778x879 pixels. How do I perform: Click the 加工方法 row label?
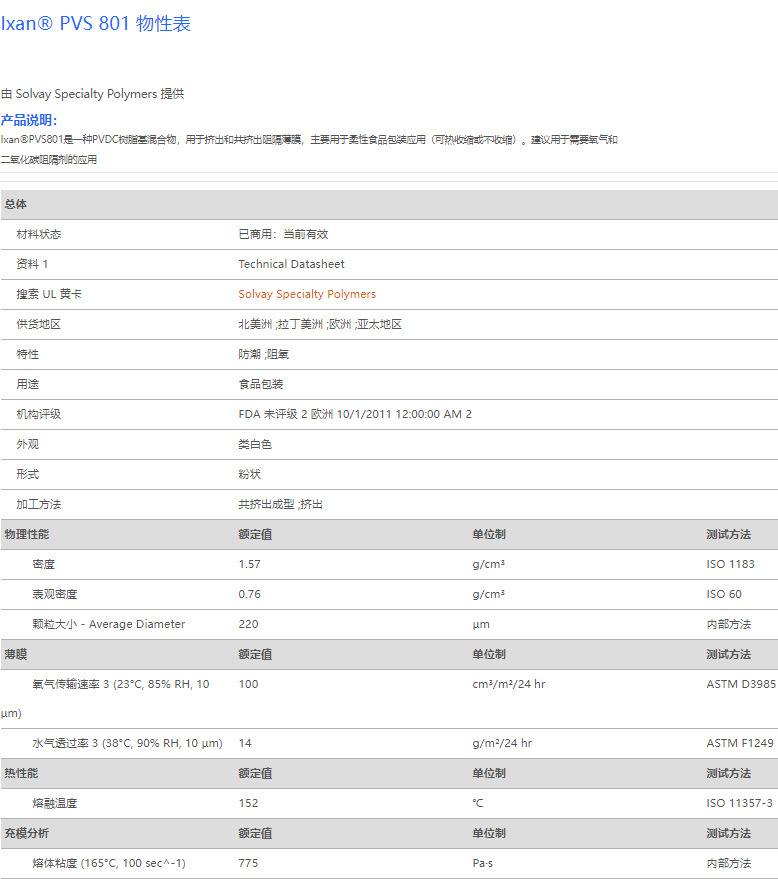tap(39, 504)
